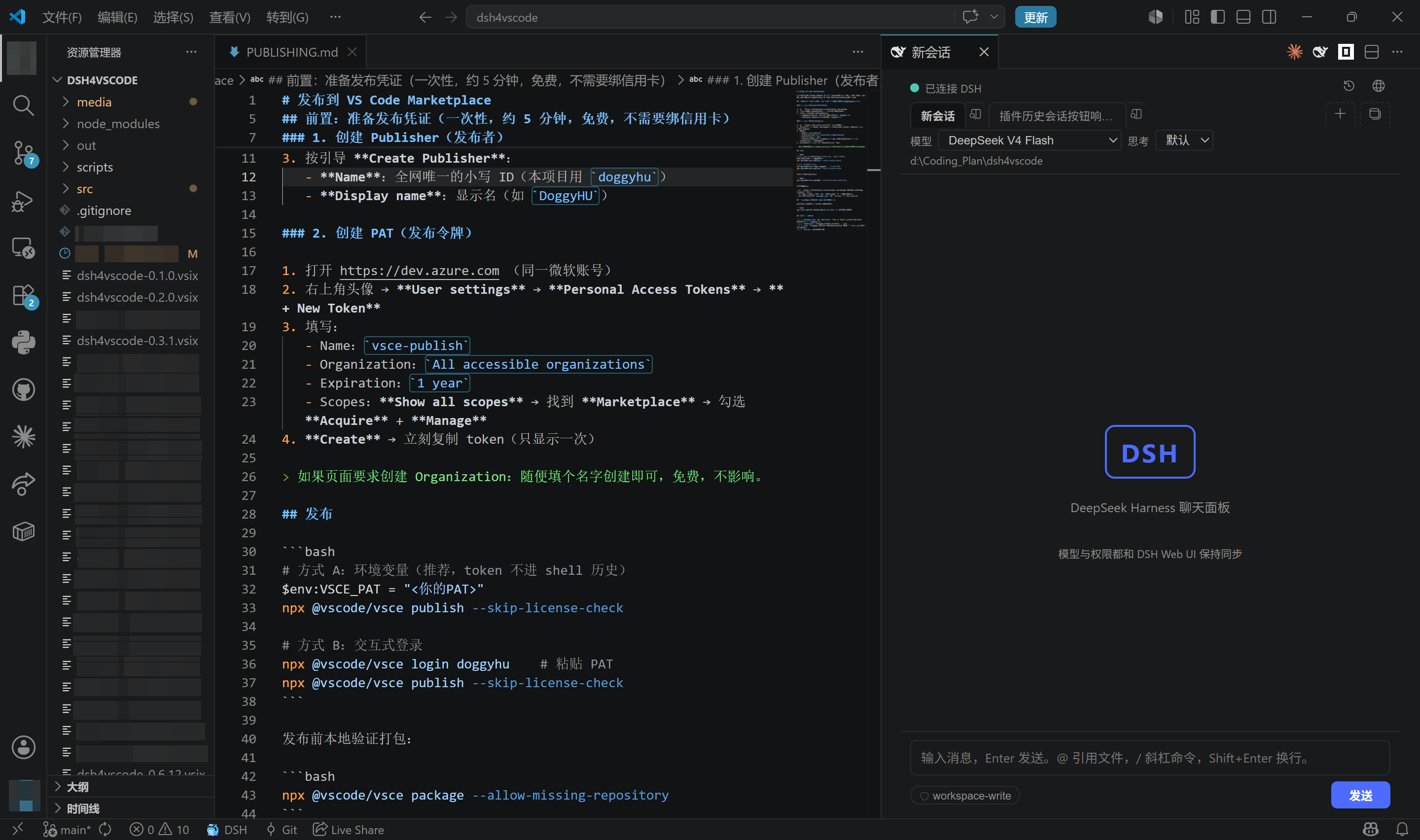The image size is (1420, 840).
Task: Open the customize layout button
Action: click(x=1192, y=17)
